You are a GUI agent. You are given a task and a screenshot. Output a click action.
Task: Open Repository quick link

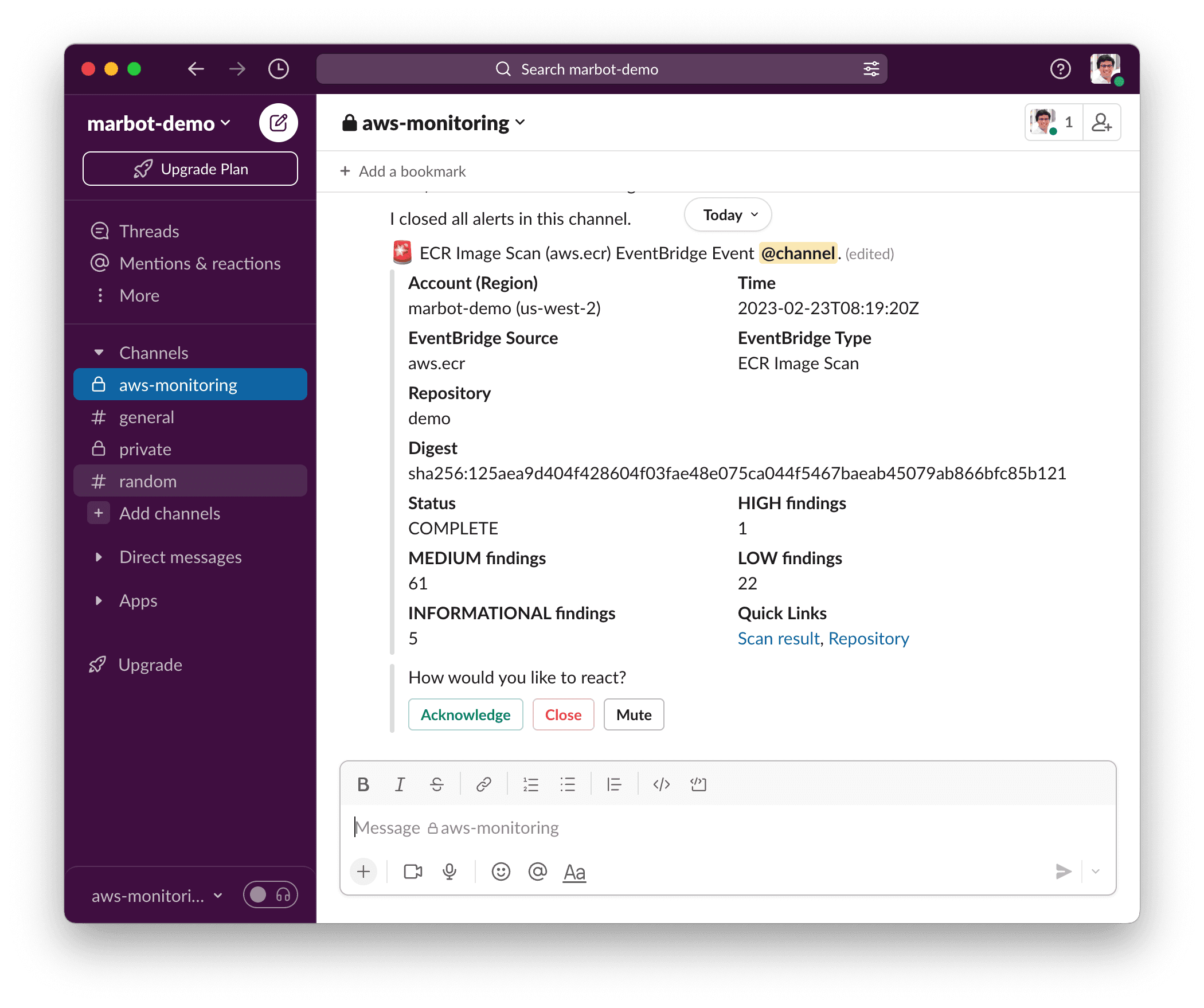point(869,638)
